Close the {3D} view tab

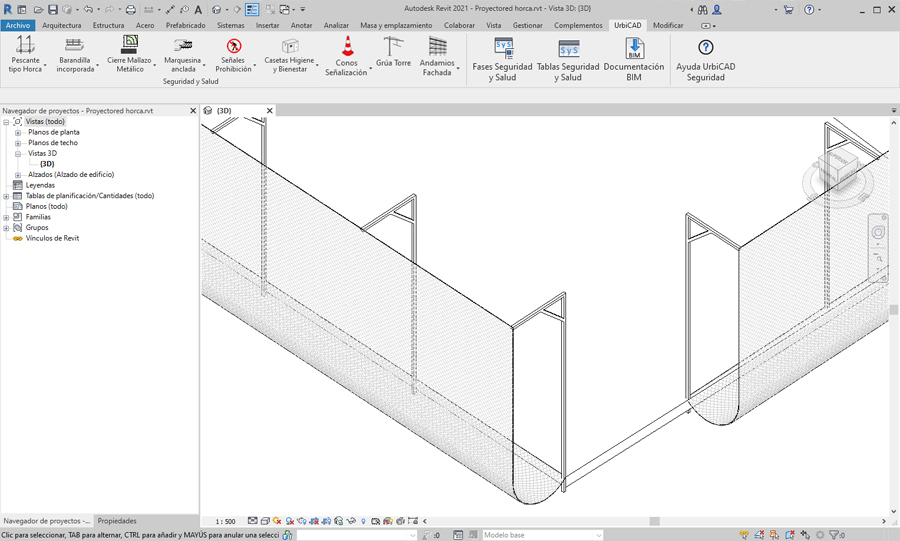(270, 111)
